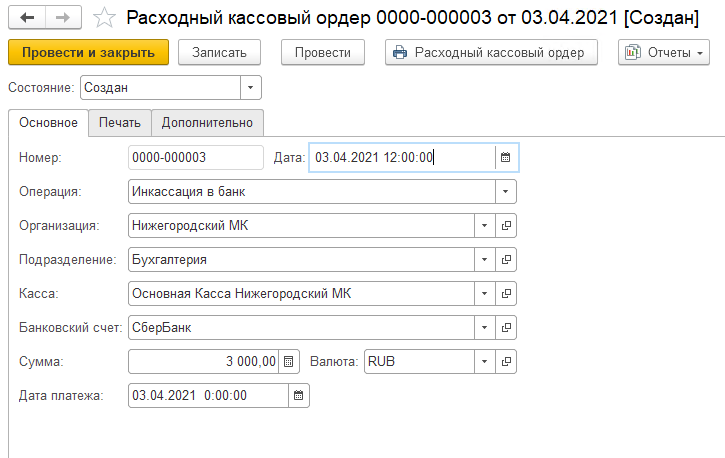725x458 pixels.
Task: Expand the Операция dropdown list
Action: 506,191
